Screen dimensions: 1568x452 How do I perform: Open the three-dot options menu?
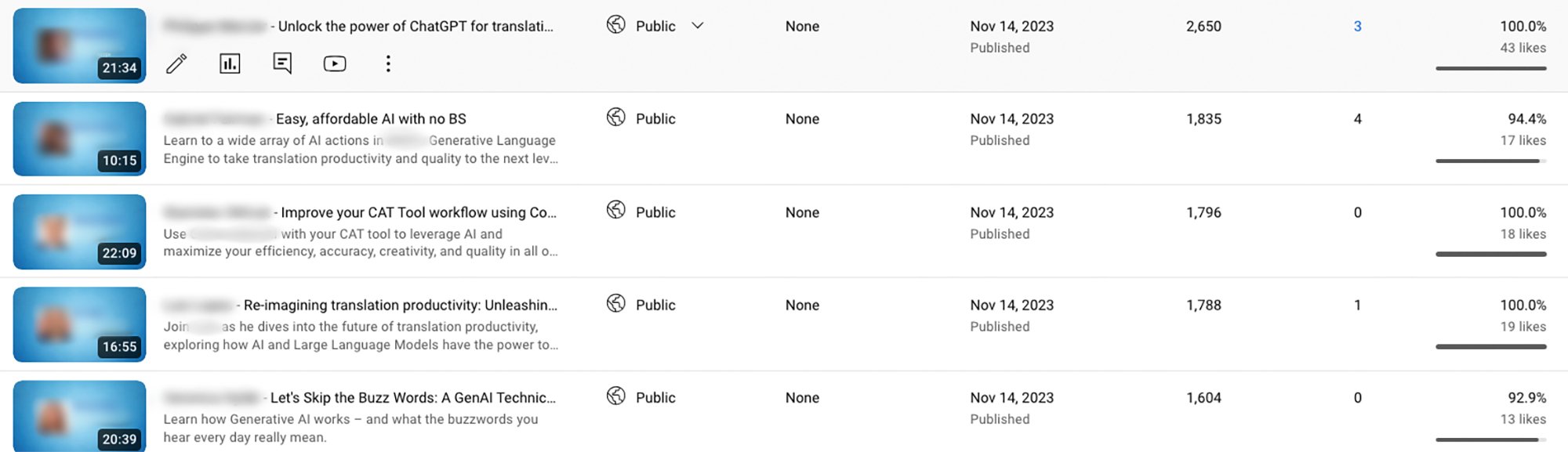pyautogui.click(x=388, y=63)
